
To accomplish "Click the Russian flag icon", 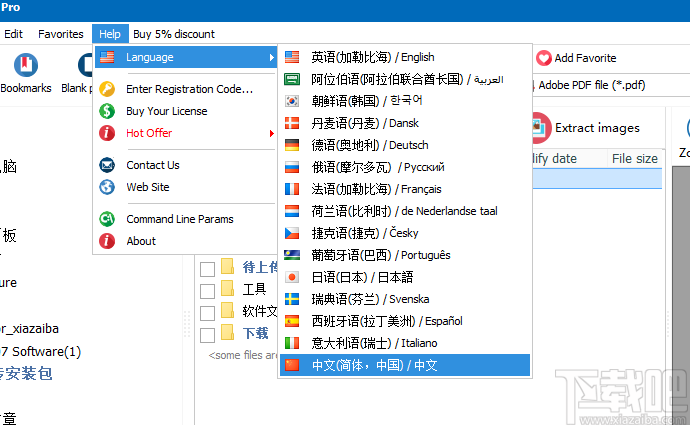I will pos(292,167).
